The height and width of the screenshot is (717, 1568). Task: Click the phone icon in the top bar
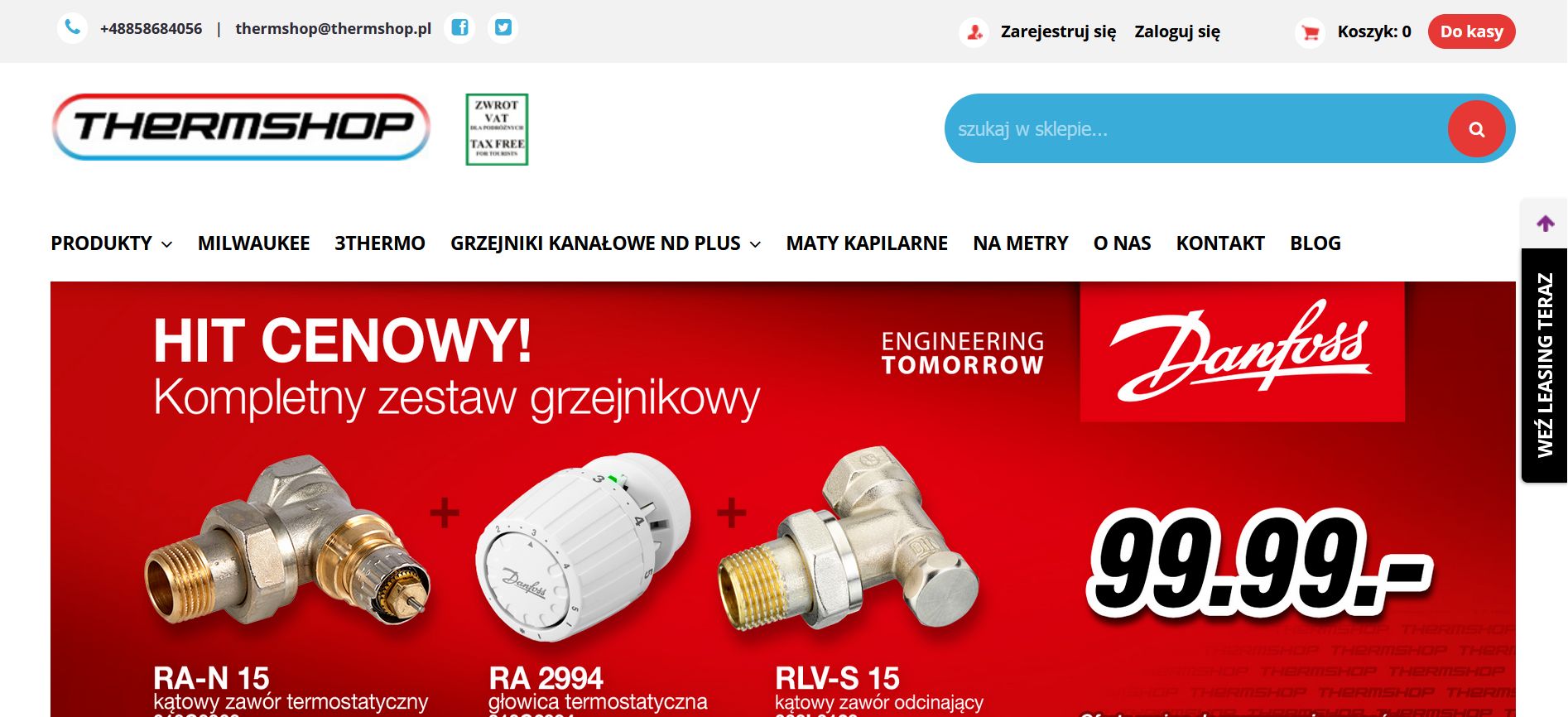[73, 28]
